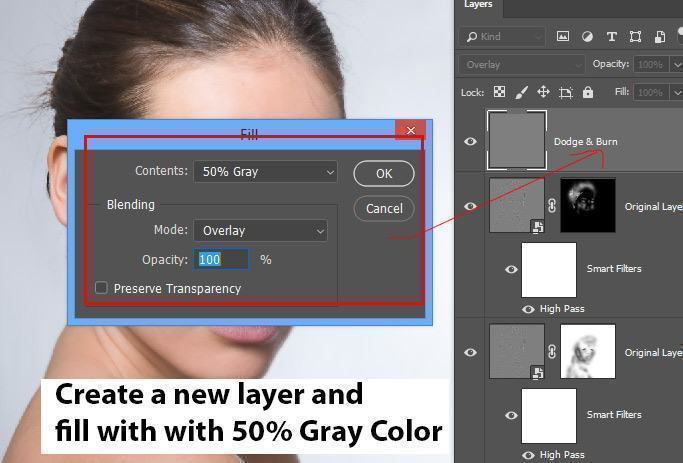Viewport: 683px width, 463px height.
Task: Hide the lower Original Layer
Action: [x=470, y=352]
